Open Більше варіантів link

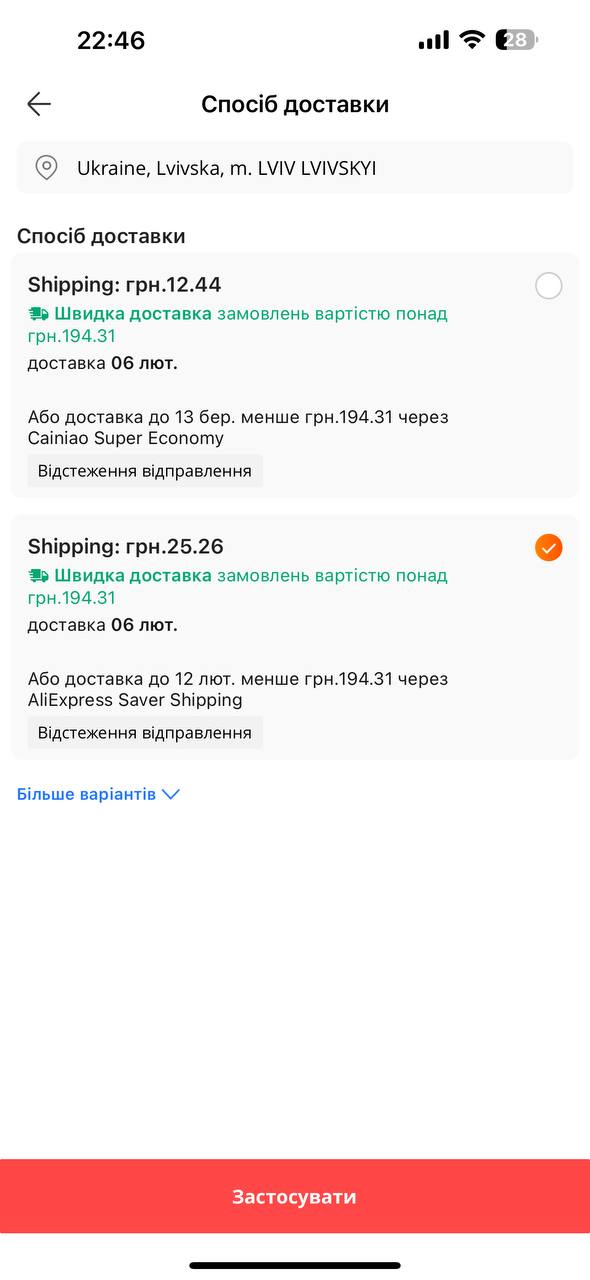click(87, 794)
